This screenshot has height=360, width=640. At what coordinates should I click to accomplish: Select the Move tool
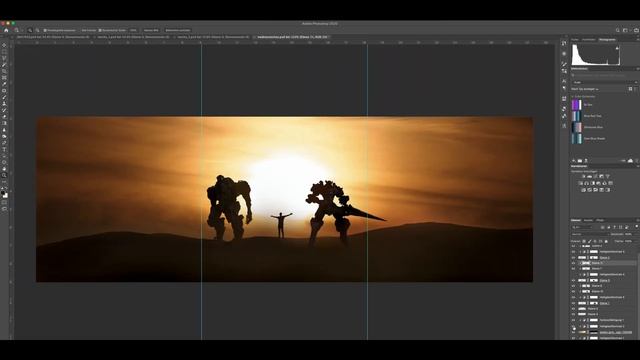pos(4,45)
